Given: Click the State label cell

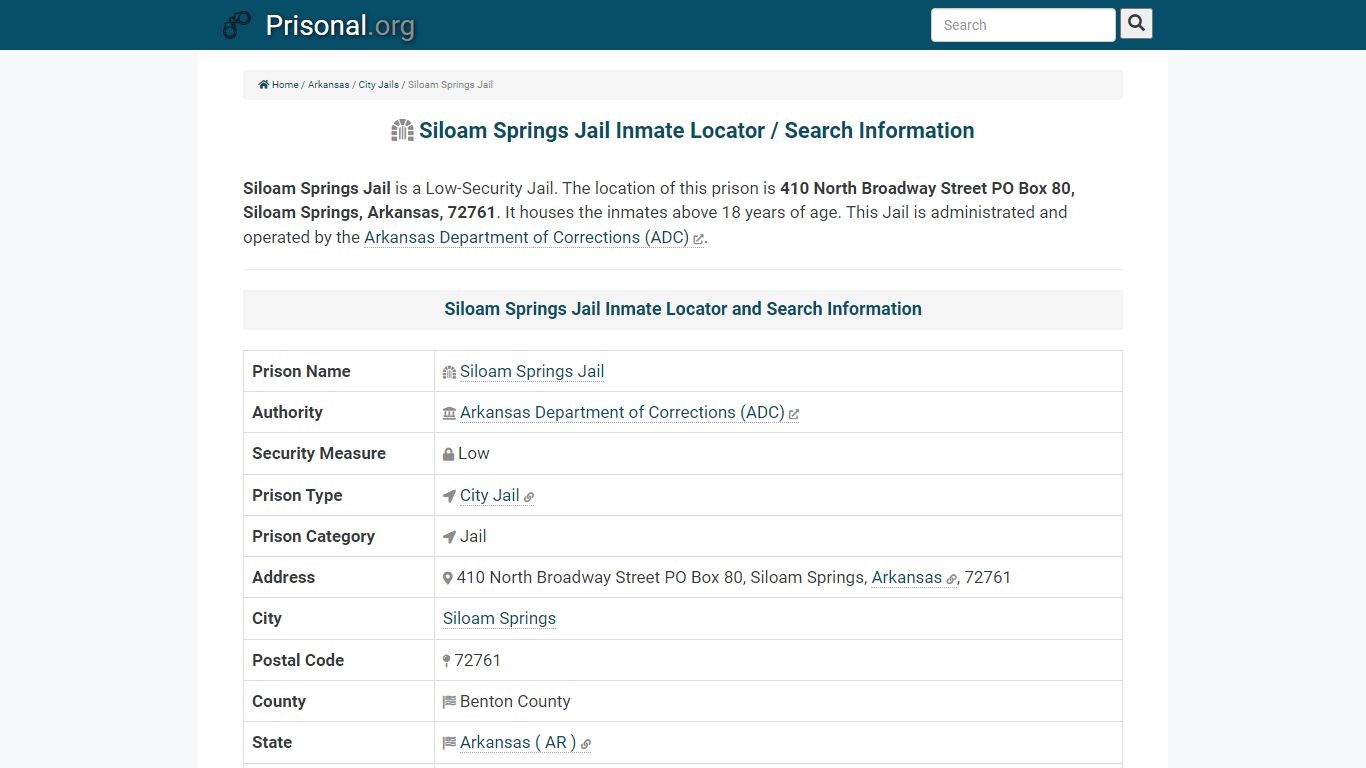Looking at the screenshot, I should coord(339,742).
